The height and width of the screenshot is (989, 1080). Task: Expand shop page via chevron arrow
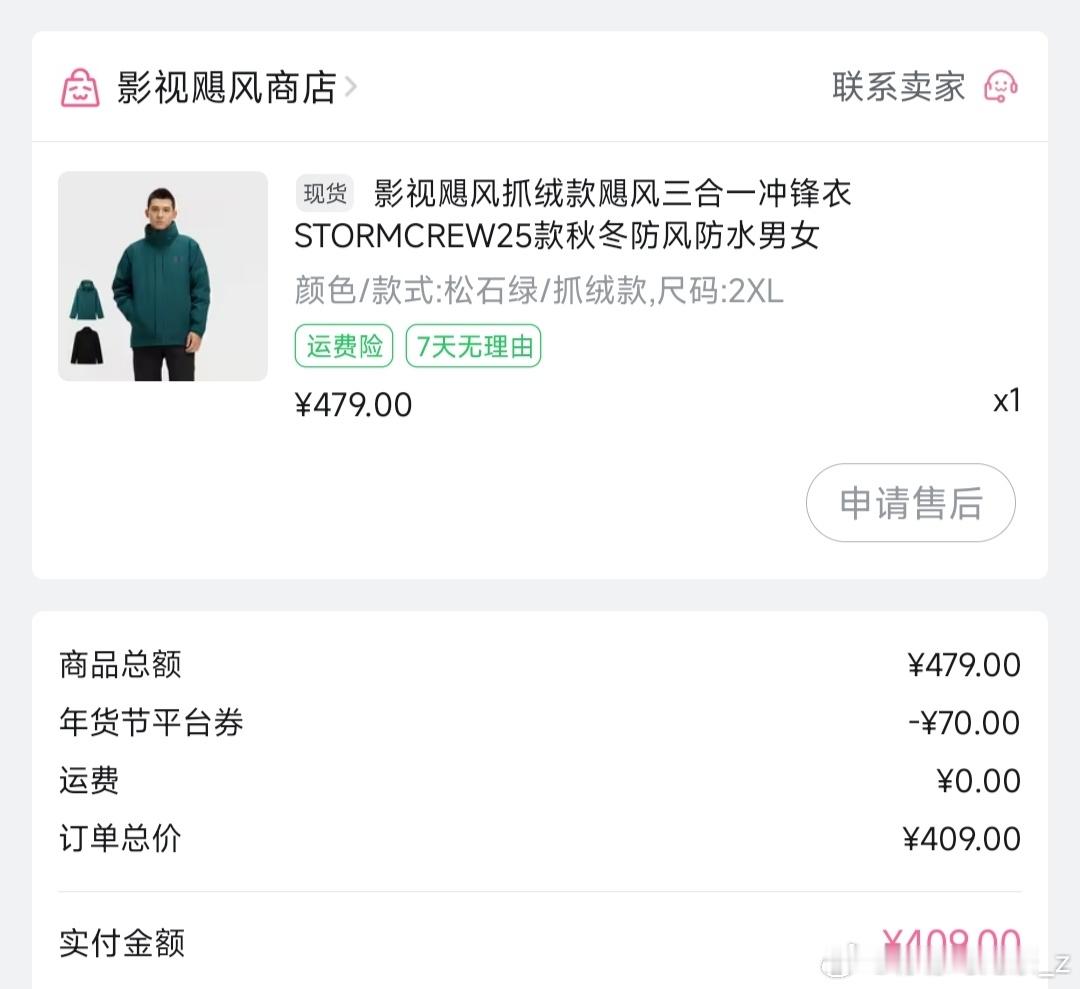coord(351,87)
